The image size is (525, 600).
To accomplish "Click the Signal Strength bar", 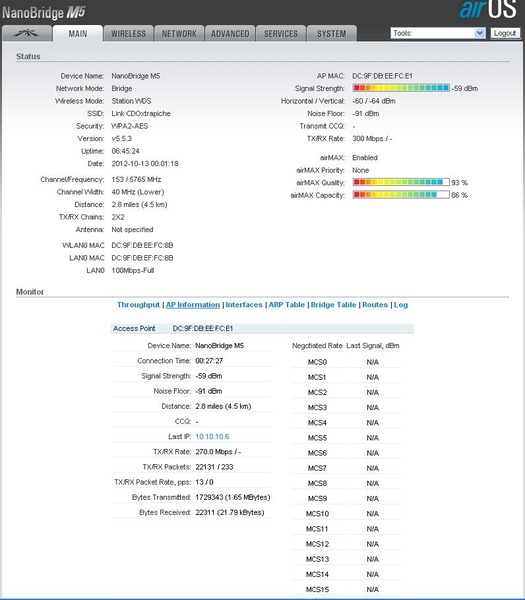I will coord(401,88).
